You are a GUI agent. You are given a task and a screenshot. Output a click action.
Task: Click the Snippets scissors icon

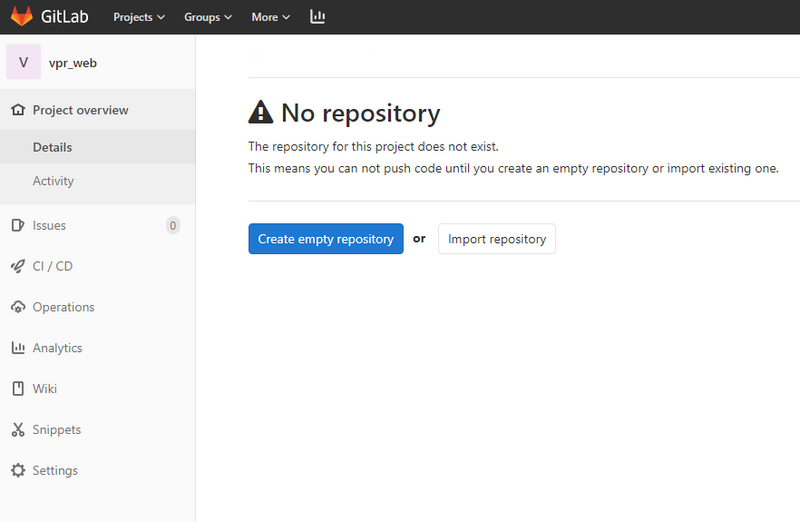tap(18, 430)
